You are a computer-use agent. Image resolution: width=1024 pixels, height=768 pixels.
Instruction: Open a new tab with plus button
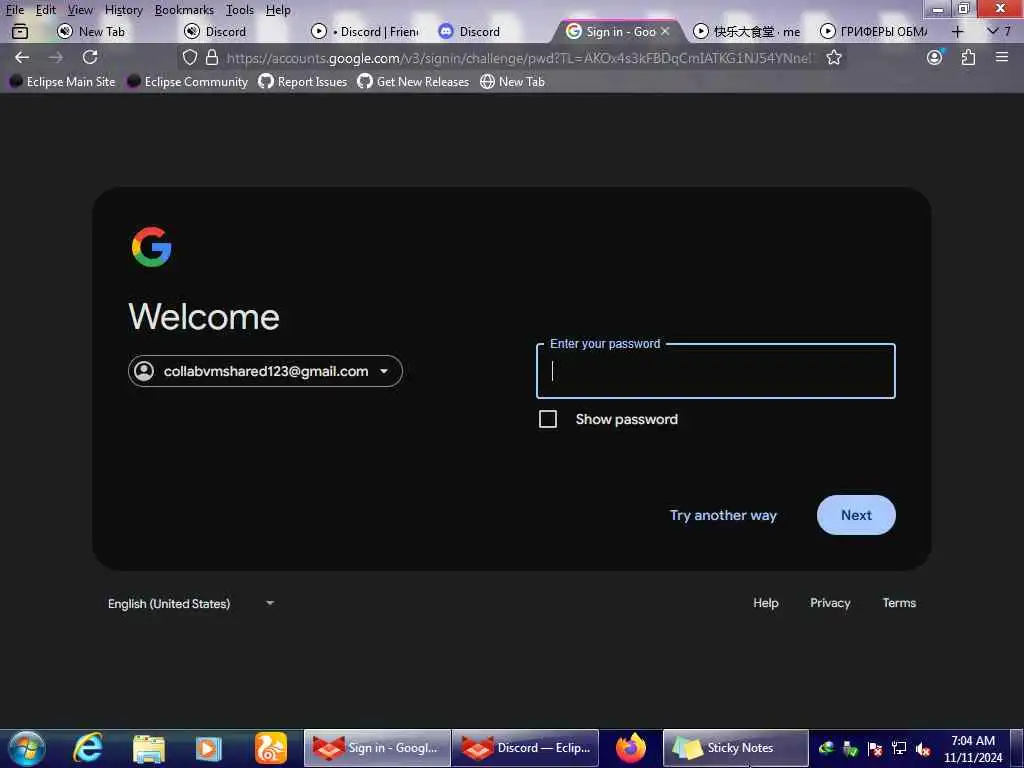point(957,31)
